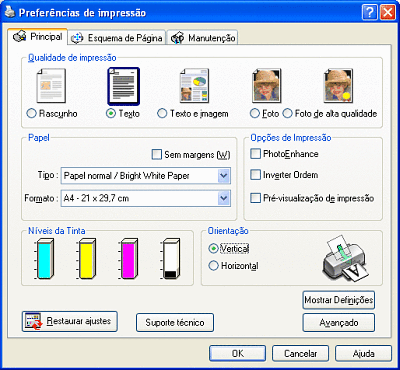Switch to the Esquema de Página tab
The height and width of the screenshot is (370, 400).
click(117, 38)
